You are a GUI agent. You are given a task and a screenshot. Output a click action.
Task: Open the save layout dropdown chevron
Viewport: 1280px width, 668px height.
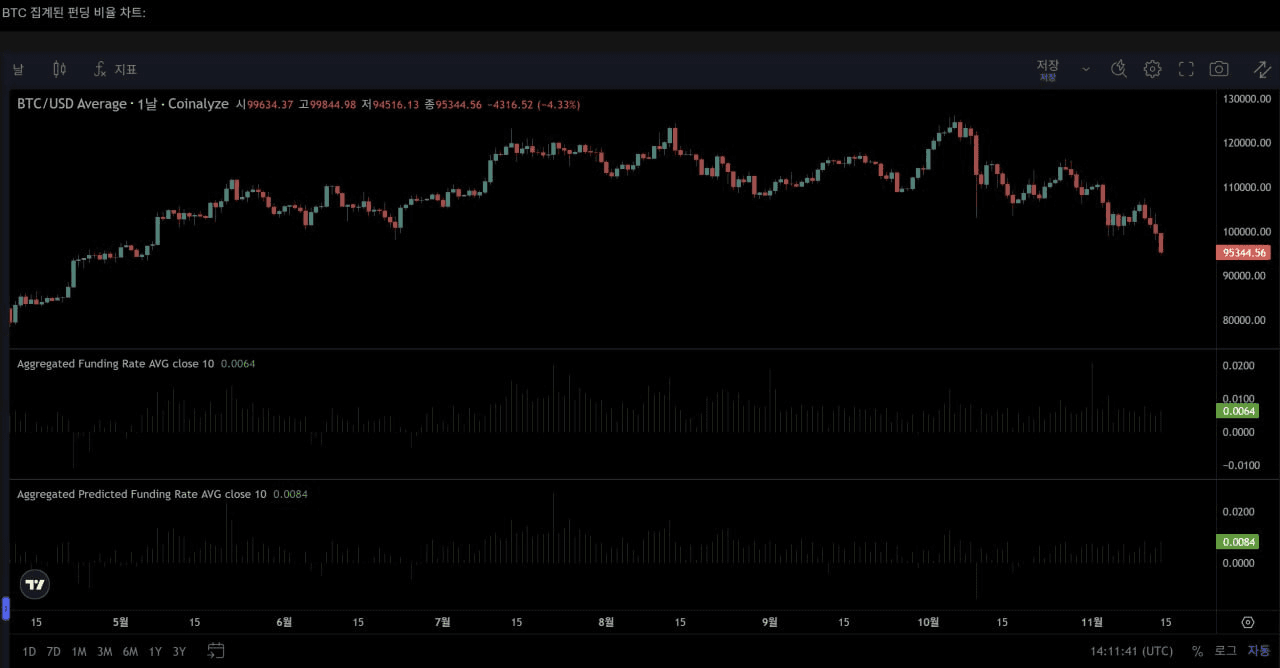point(1086,69)
